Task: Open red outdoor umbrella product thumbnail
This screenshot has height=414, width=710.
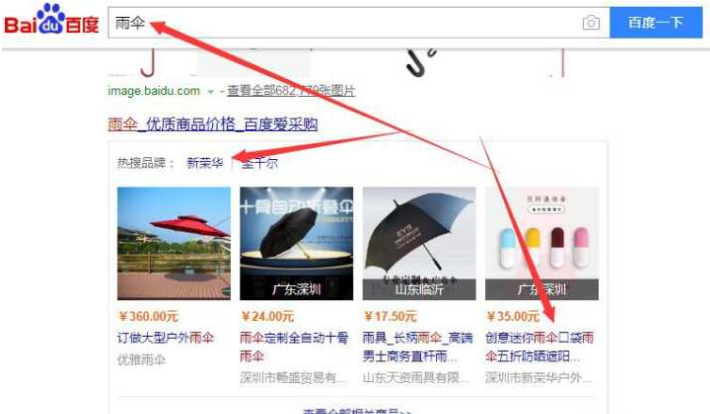Action: click(174, 243)
